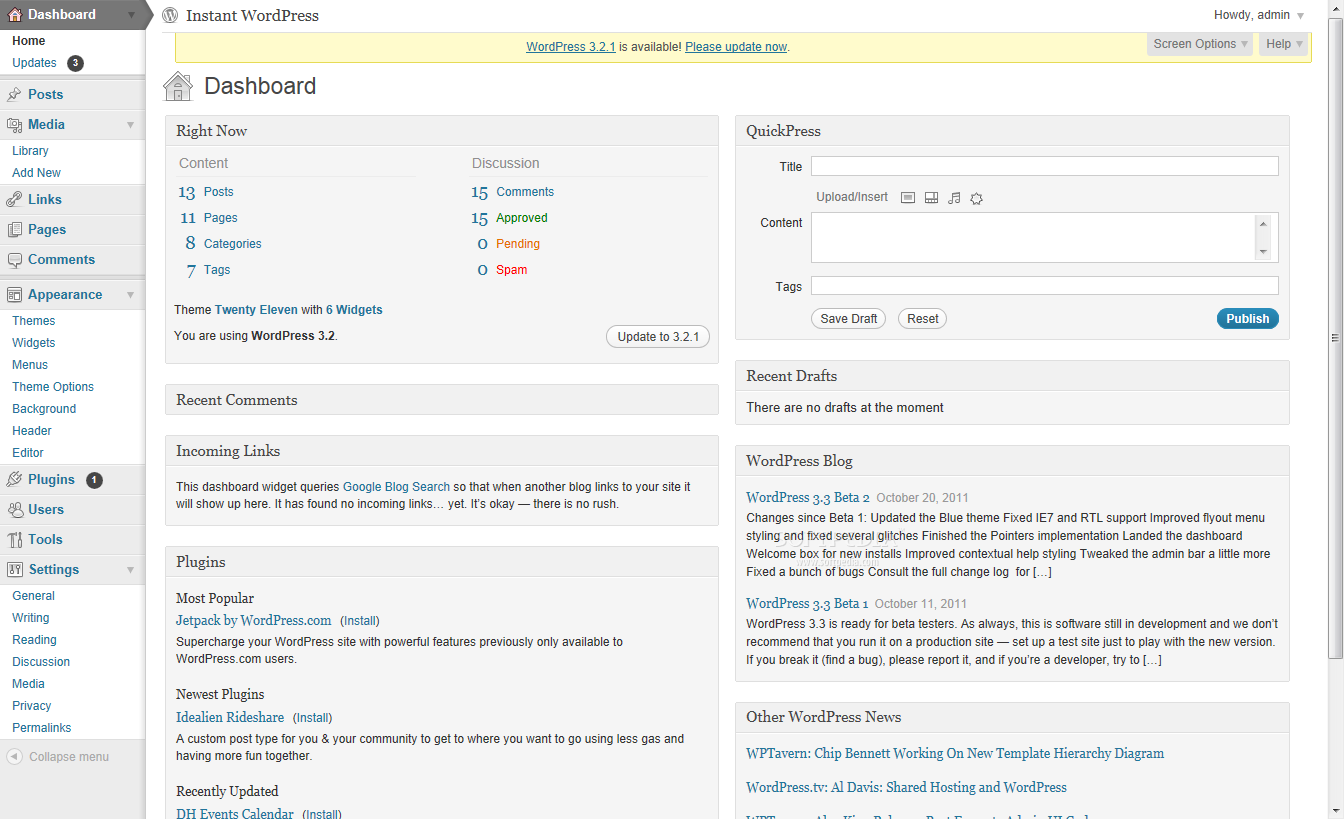Screen dimensions: 1344x819
Task: Open the Google Blog Search link
Action: pyautogui.click(x=396, y=487)
